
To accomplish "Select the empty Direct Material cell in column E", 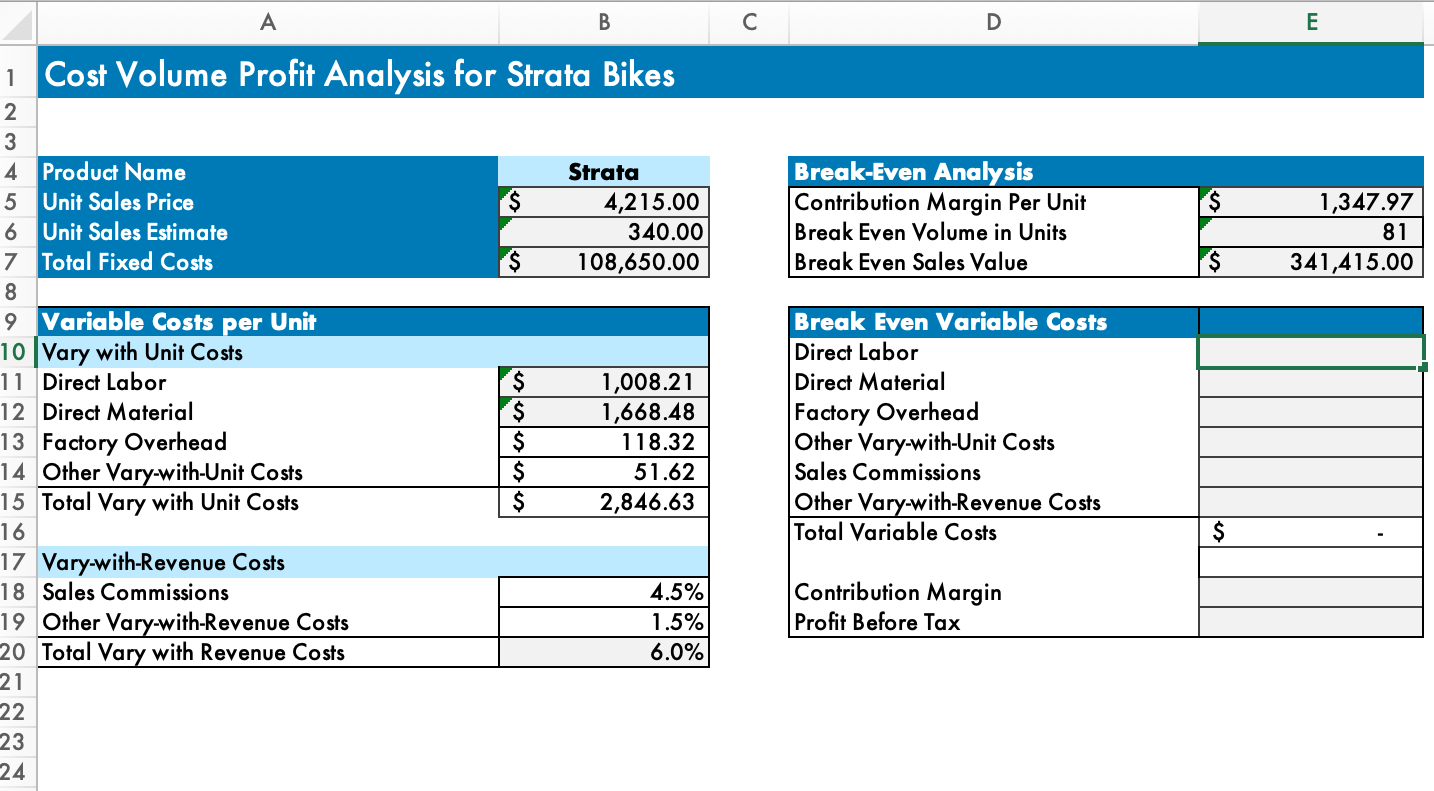I will 1311,382.
